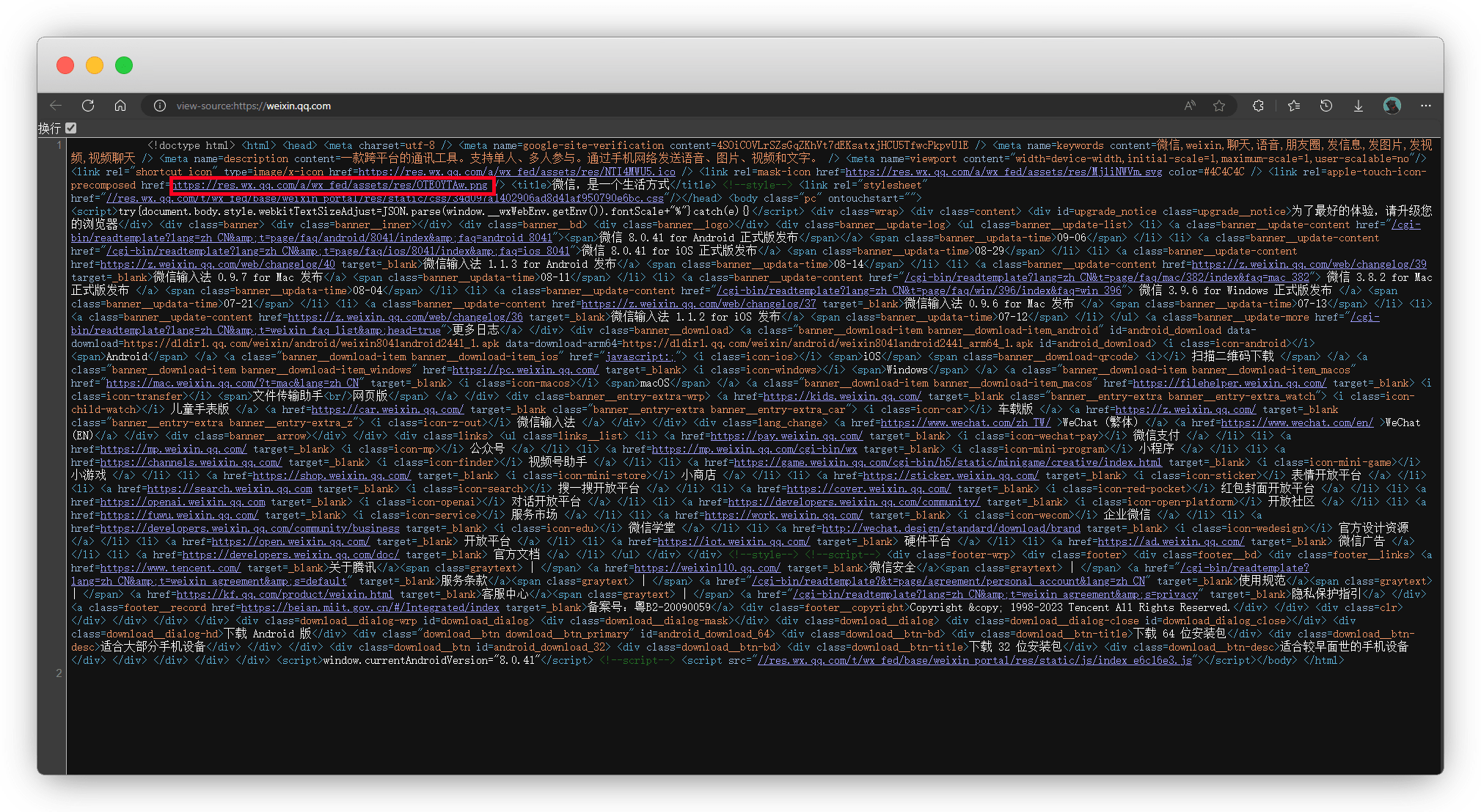Open the Favorites list icon
The image size is (1481, 812).
pos(1294,106)
